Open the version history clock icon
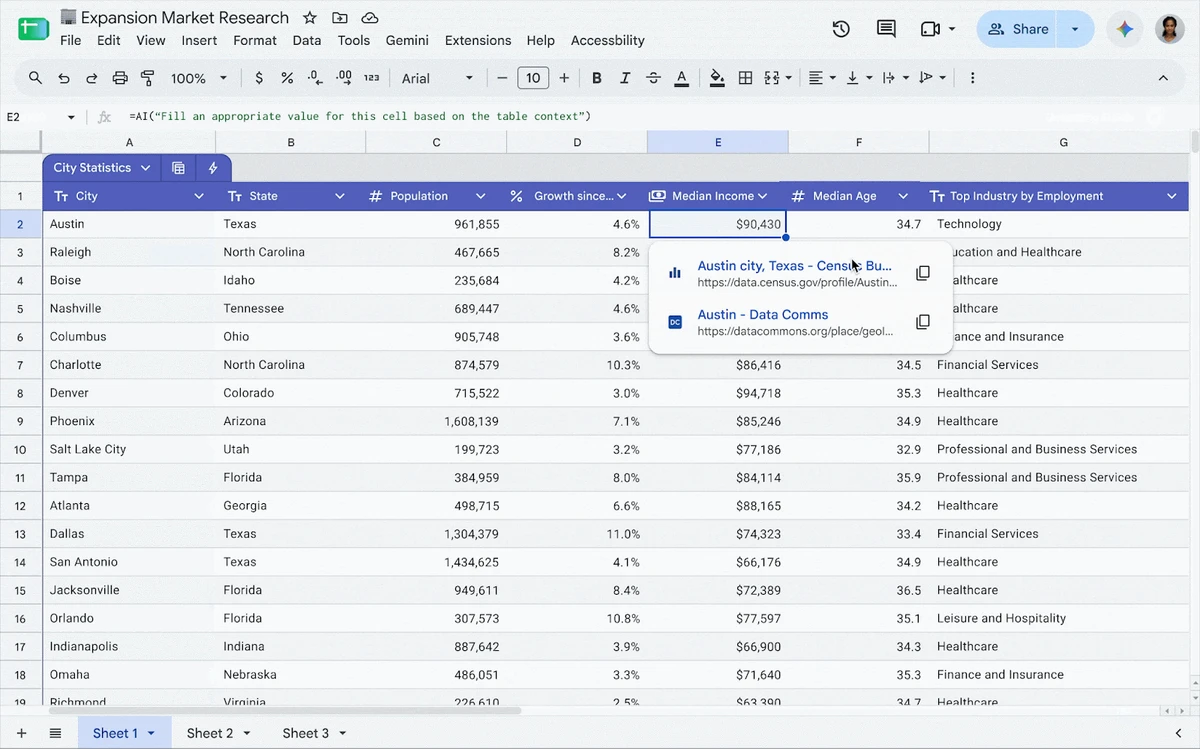Viewport: 1200px width, 749px height. [x=841, y=29]
